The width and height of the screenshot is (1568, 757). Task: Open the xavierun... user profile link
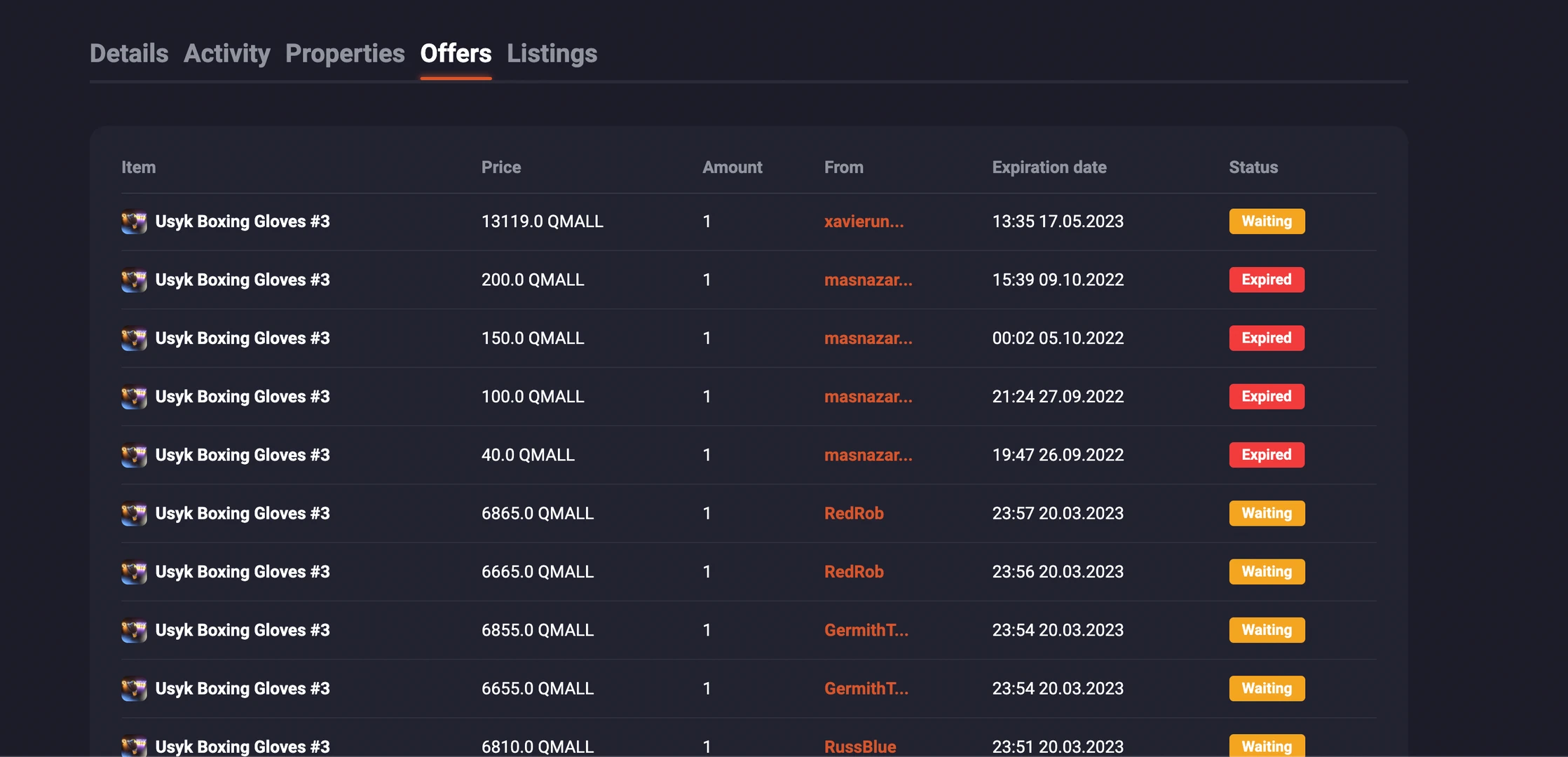click(864, 221)
